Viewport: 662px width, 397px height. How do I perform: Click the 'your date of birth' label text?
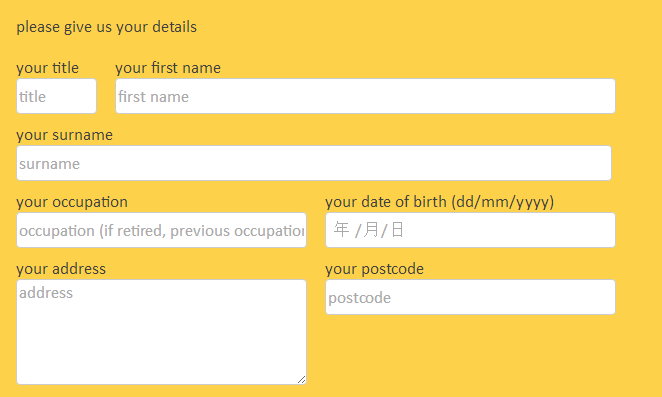386,202
